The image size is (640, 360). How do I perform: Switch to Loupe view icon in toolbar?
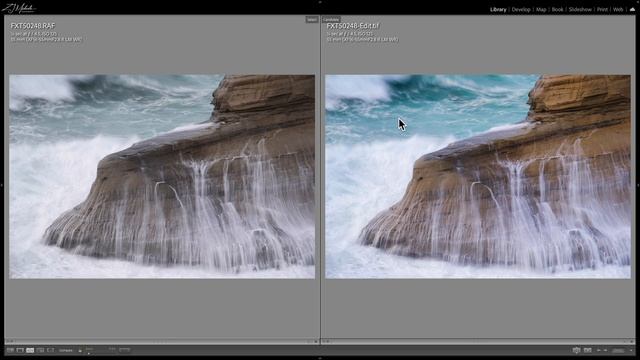[x=20, y=350]
